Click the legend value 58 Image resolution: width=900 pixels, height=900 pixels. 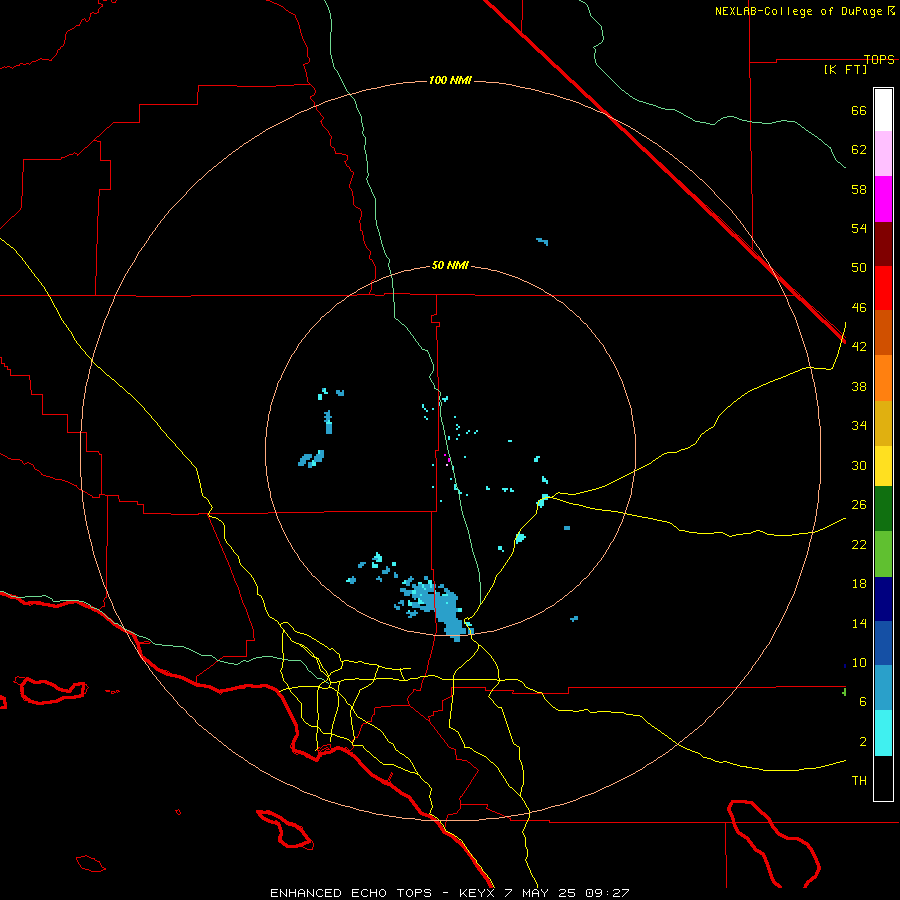[859, 189]
